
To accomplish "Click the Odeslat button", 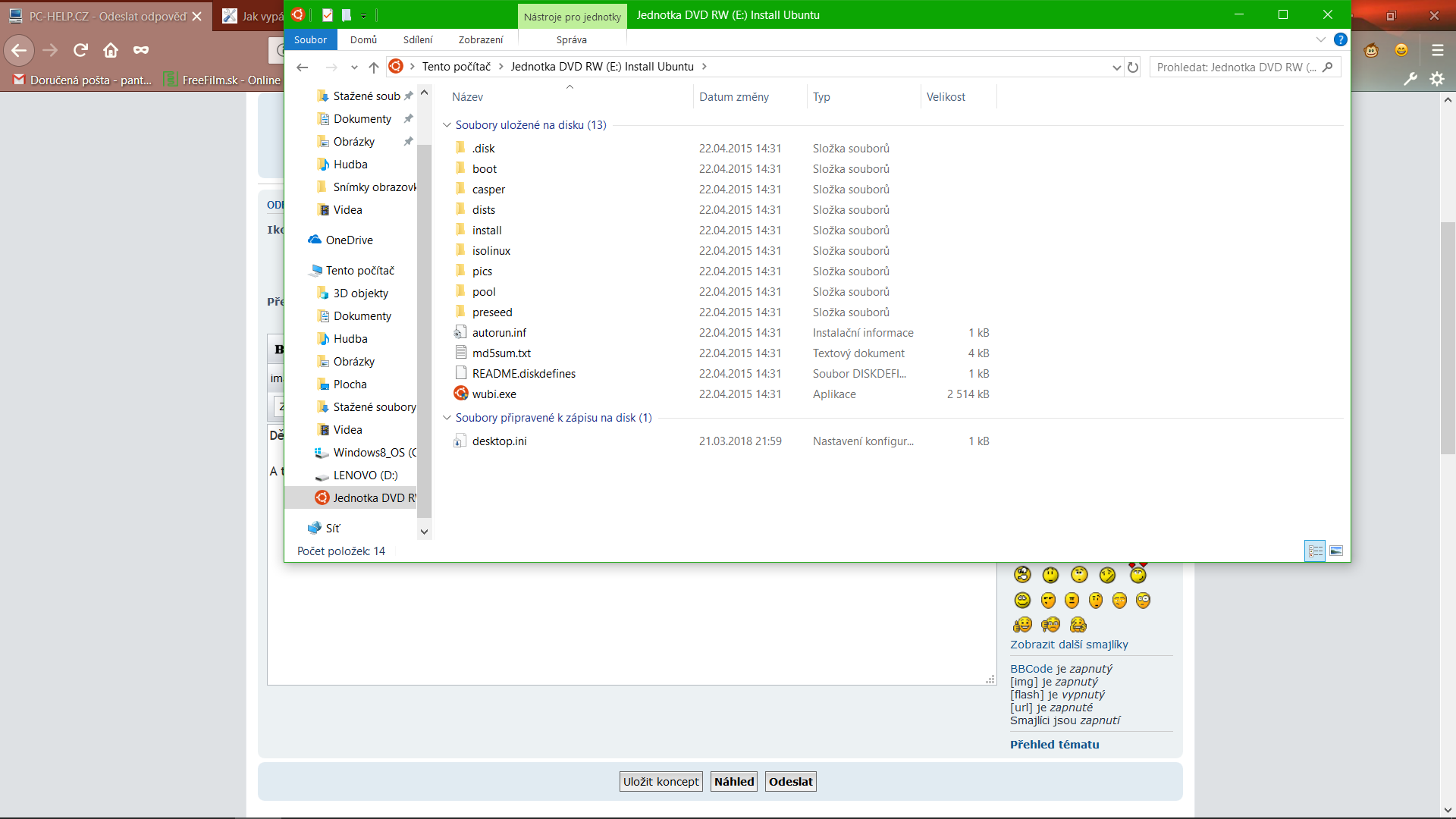I will [790, 782].
